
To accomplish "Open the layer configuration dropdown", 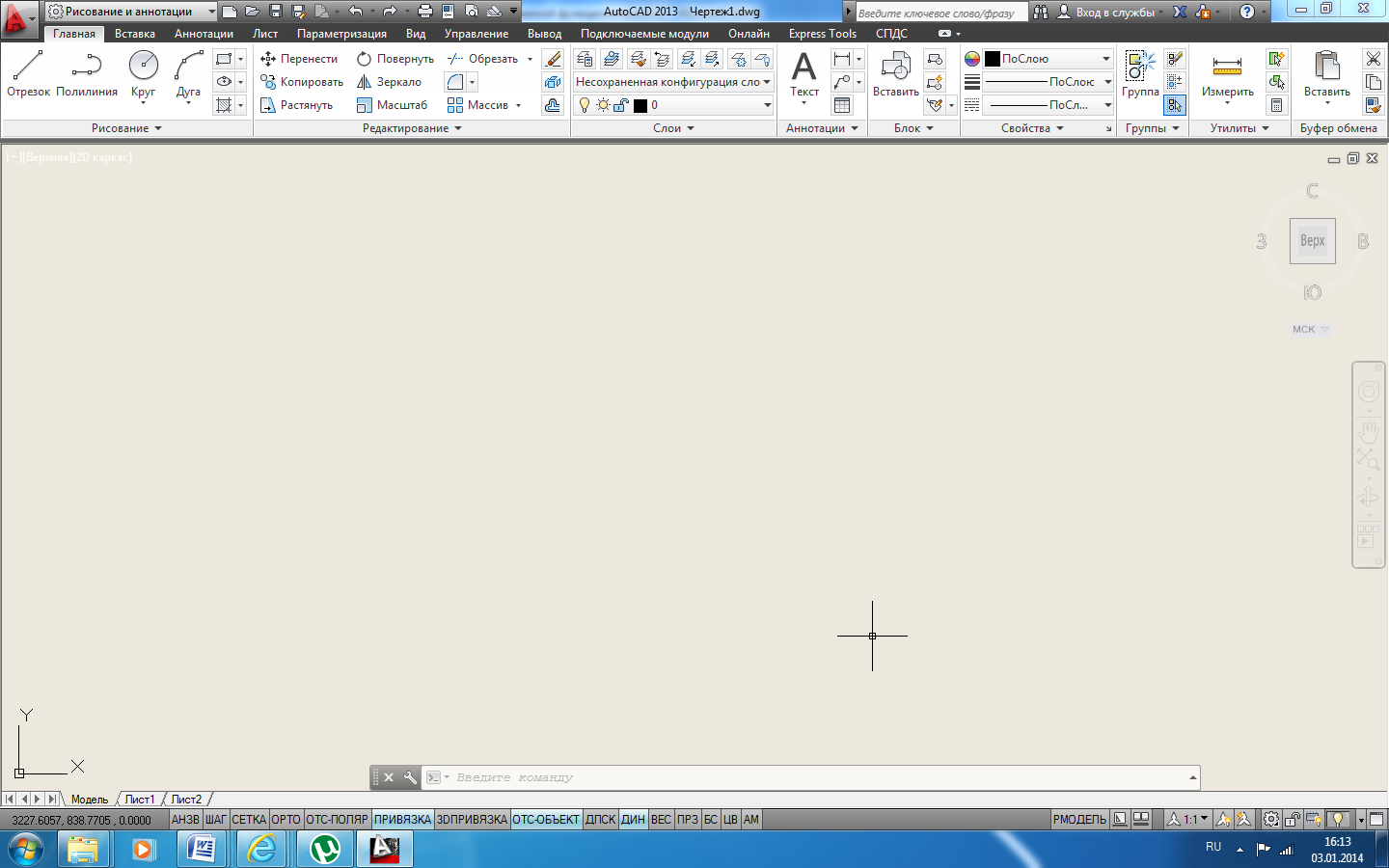I will point(673,82).
